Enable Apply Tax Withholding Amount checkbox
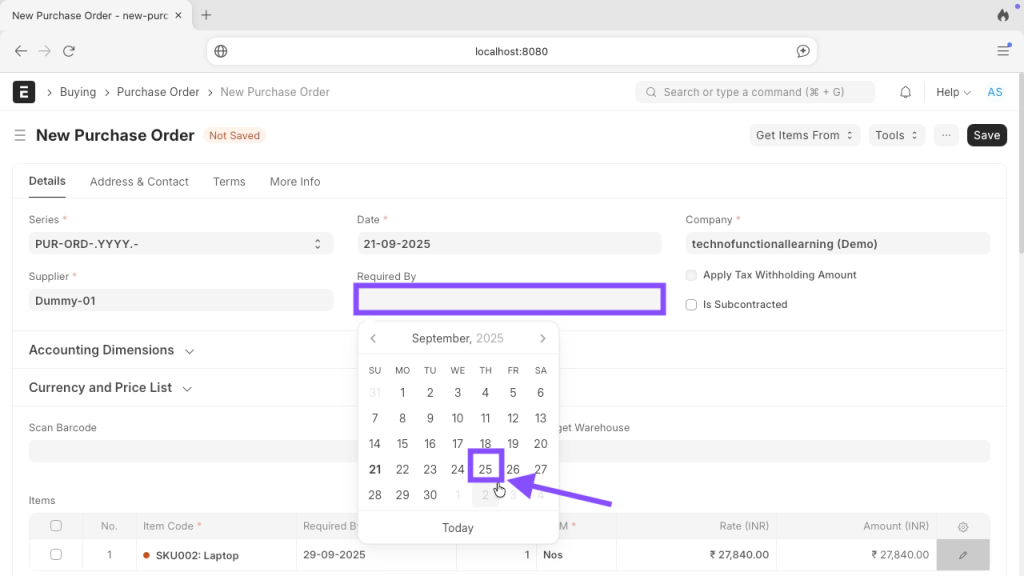Screen dimensions: 1024x576 click(692, 275)
